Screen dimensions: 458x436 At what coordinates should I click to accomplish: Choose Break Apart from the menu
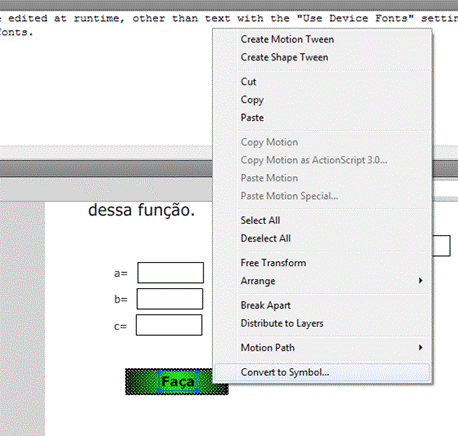[x=322, y=305]
